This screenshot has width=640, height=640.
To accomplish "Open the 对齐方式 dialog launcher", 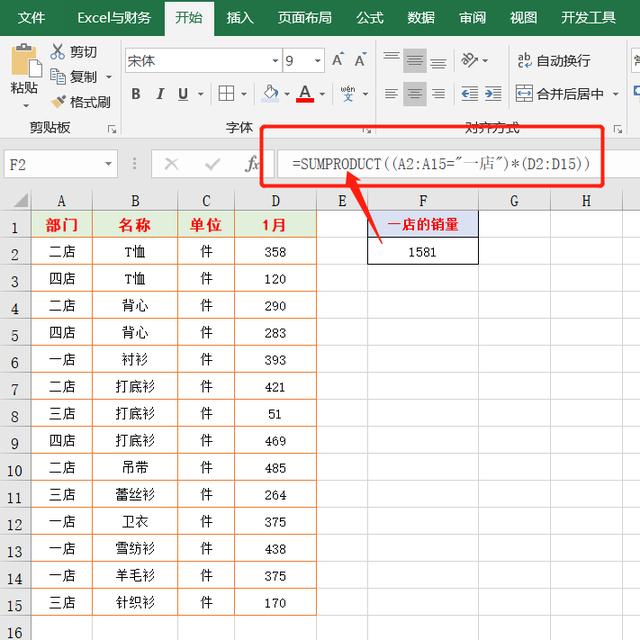I will pos(618,129).
